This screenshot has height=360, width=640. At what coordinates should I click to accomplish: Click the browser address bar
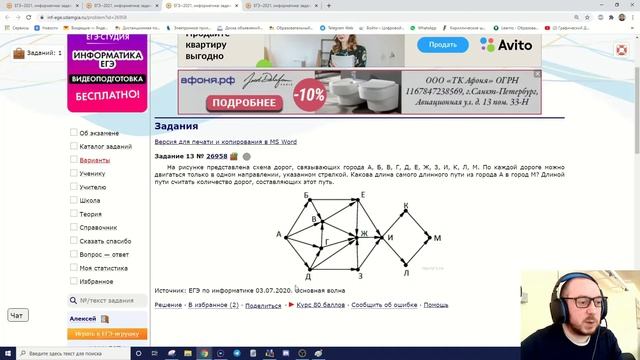[x=306, y=17]
